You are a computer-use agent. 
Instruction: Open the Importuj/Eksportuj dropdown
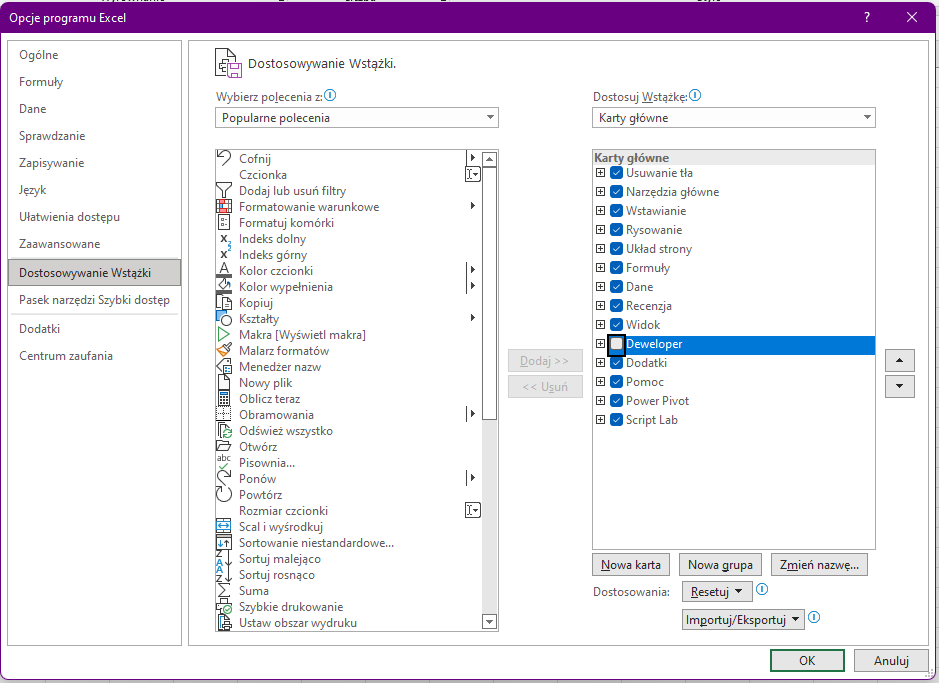coord(743,620)
